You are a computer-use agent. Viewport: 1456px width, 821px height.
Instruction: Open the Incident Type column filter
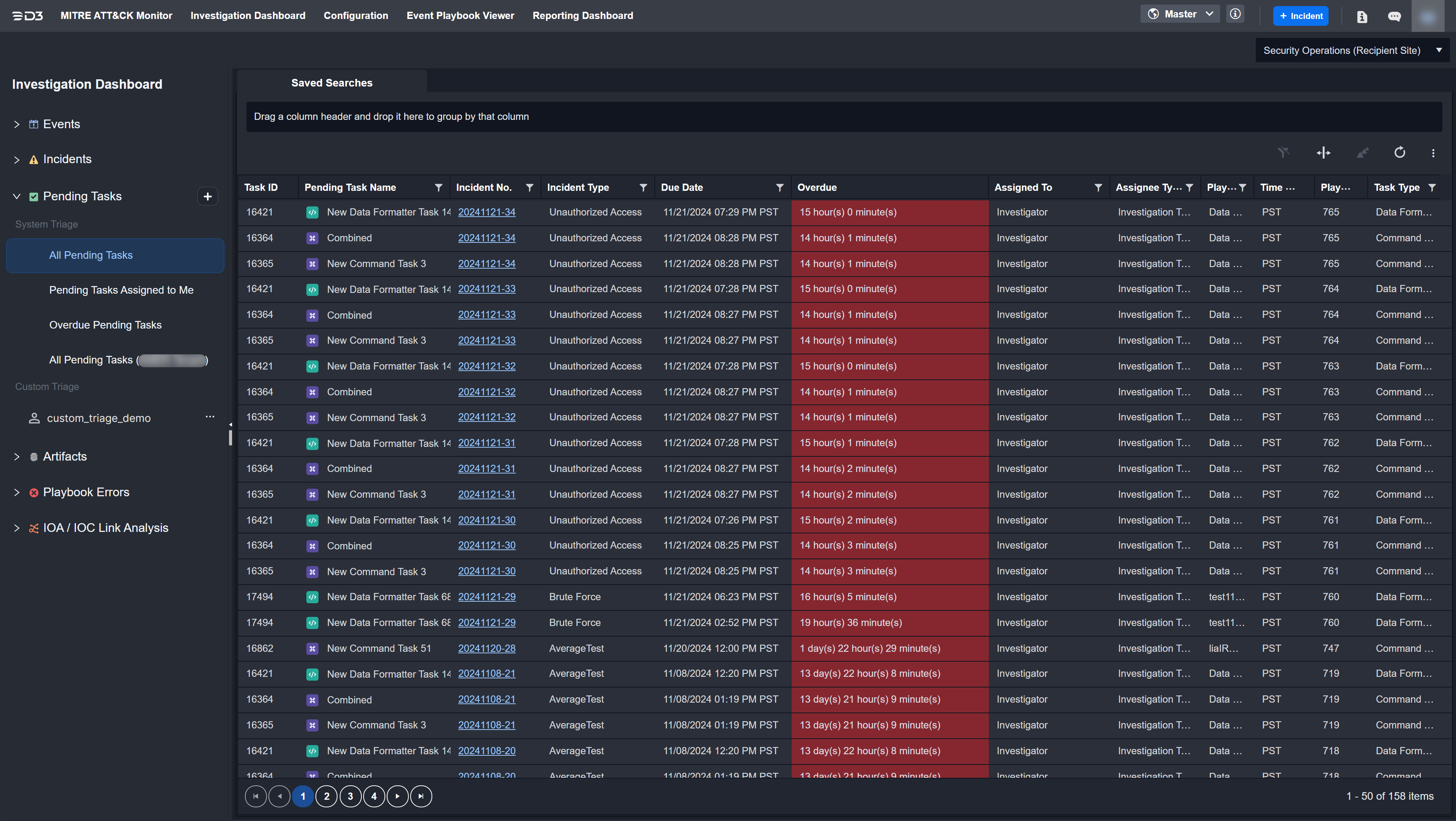643,188
